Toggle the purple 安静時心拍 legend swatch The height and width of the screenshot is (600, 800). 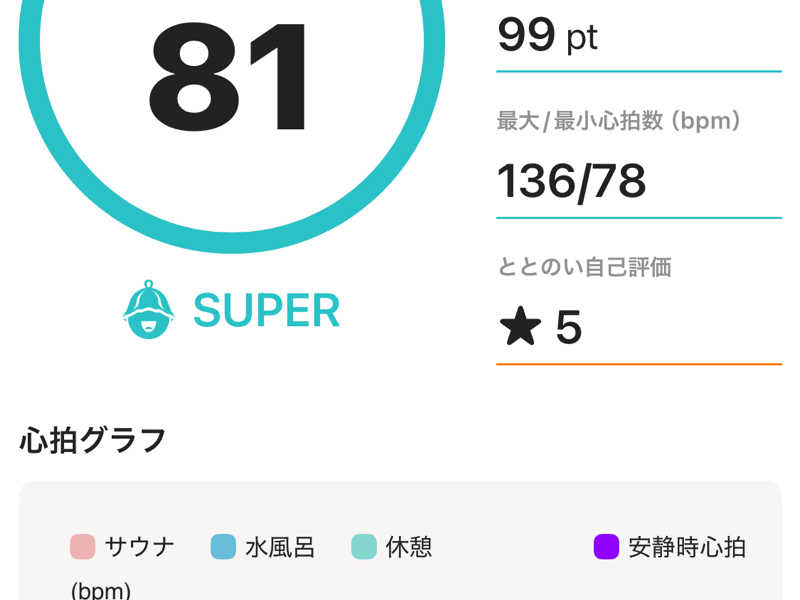point(606,547)
